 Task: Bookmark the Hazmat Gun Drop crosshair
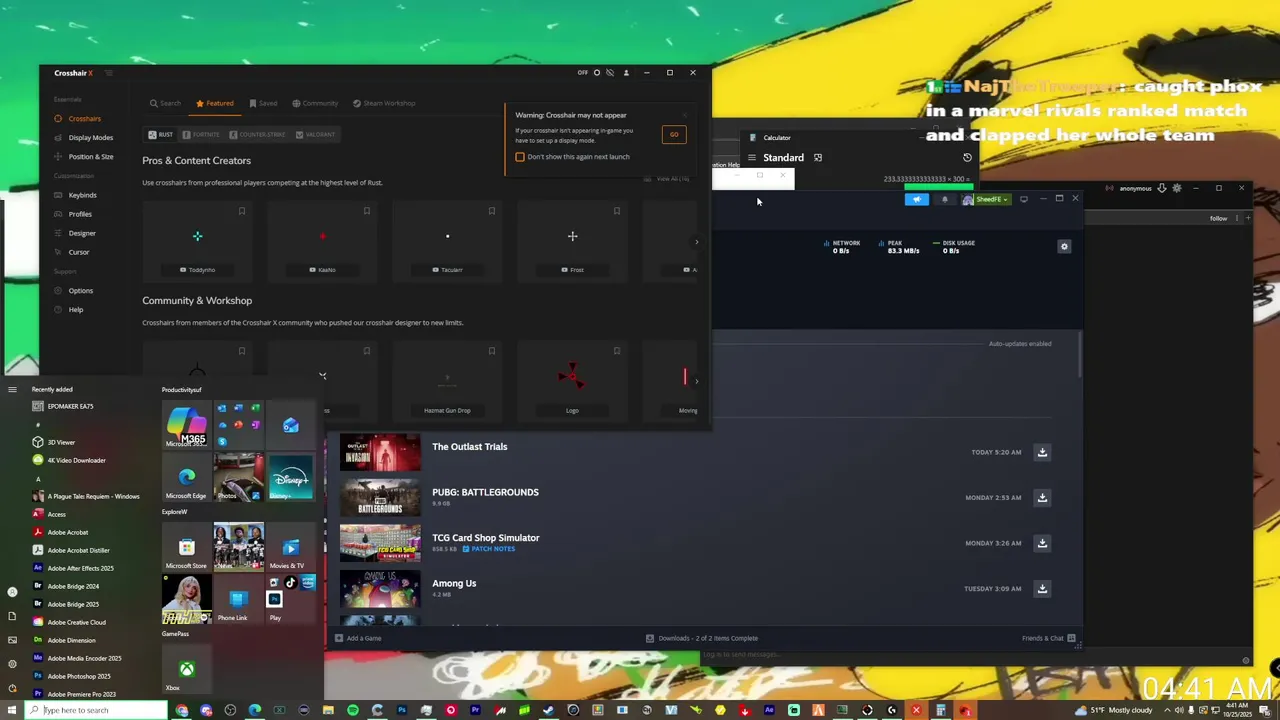[491, 351]
